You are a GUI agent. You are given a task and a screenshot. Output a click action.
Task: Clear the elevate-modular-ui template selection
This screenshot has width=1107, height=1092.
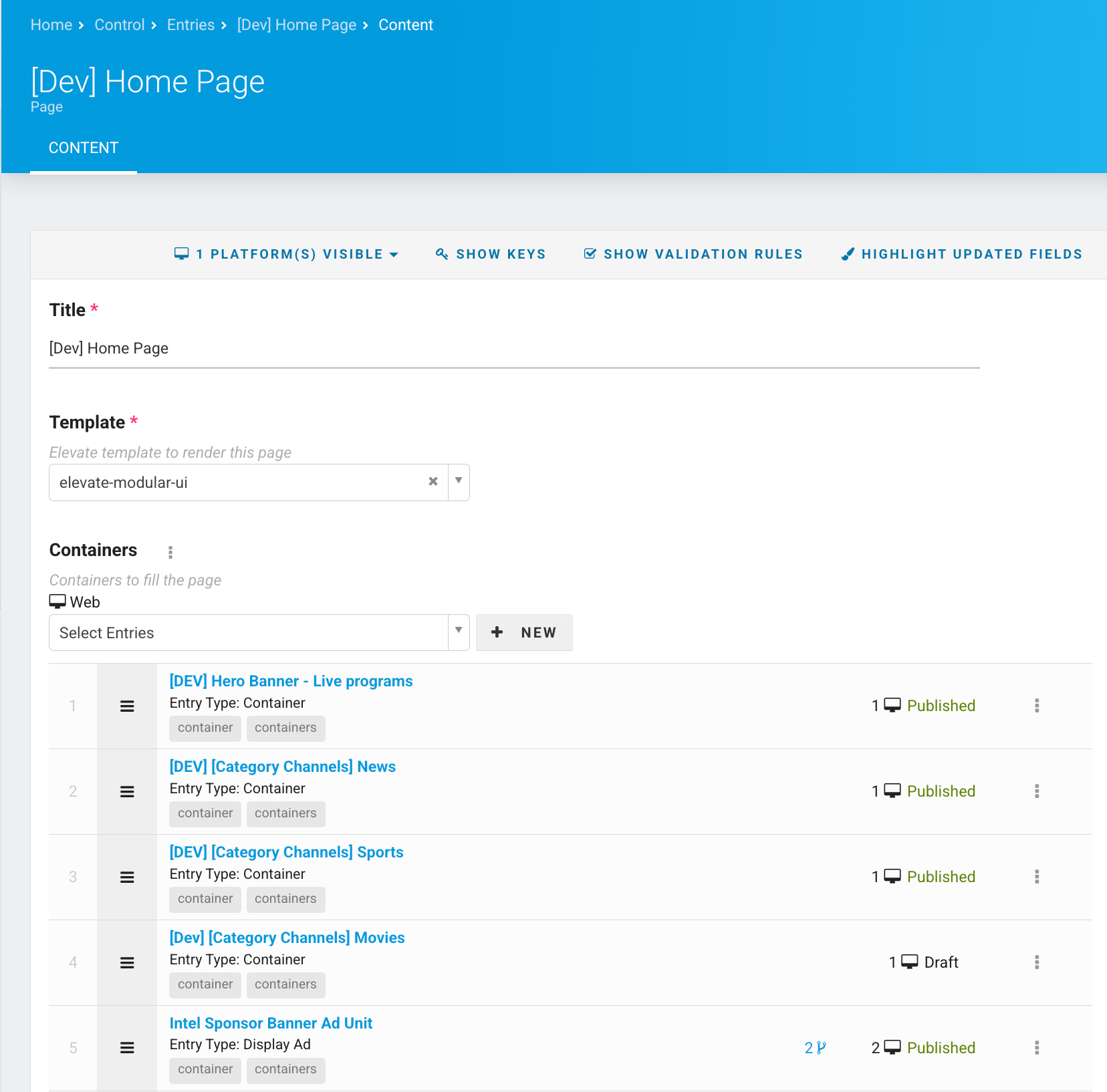(433, 482)
